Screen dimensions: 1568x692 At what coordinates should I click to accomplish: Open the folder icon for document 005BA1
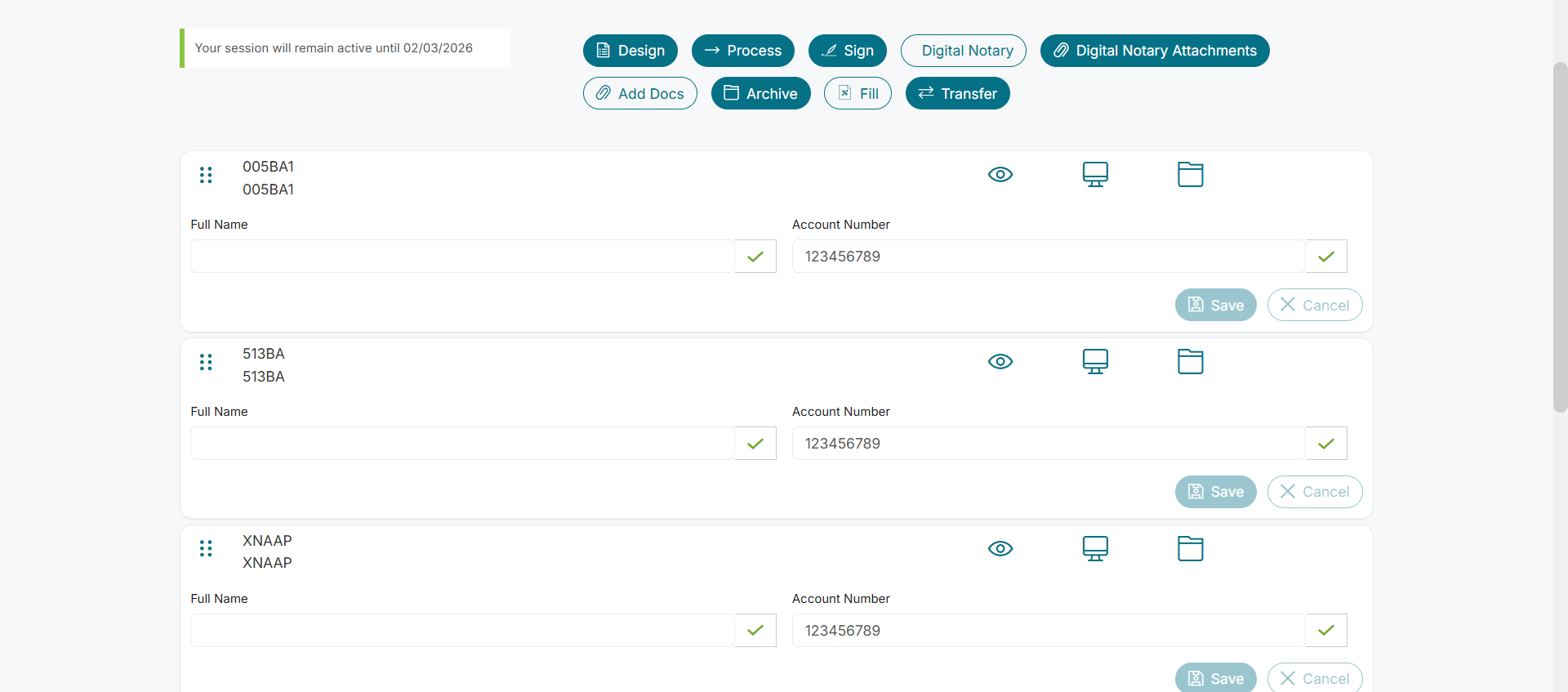[1190, 174]
